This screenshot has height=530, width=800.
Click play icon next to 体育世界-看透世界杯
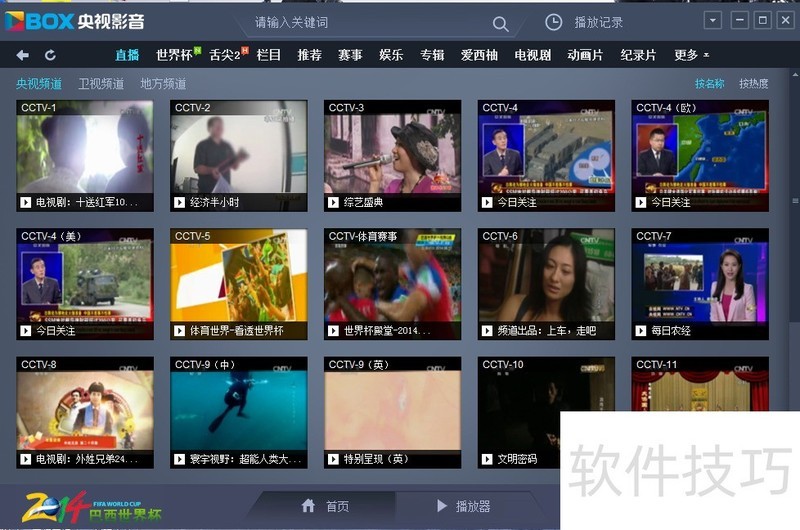[x=179, y=331]
